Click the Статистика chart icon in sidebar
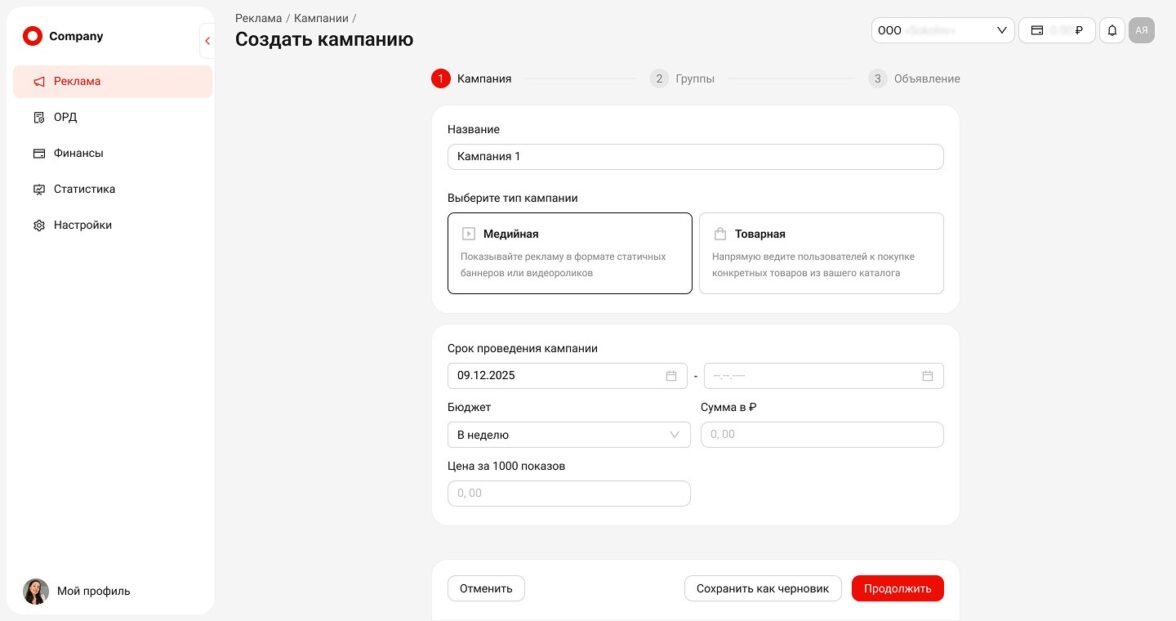 39,190
